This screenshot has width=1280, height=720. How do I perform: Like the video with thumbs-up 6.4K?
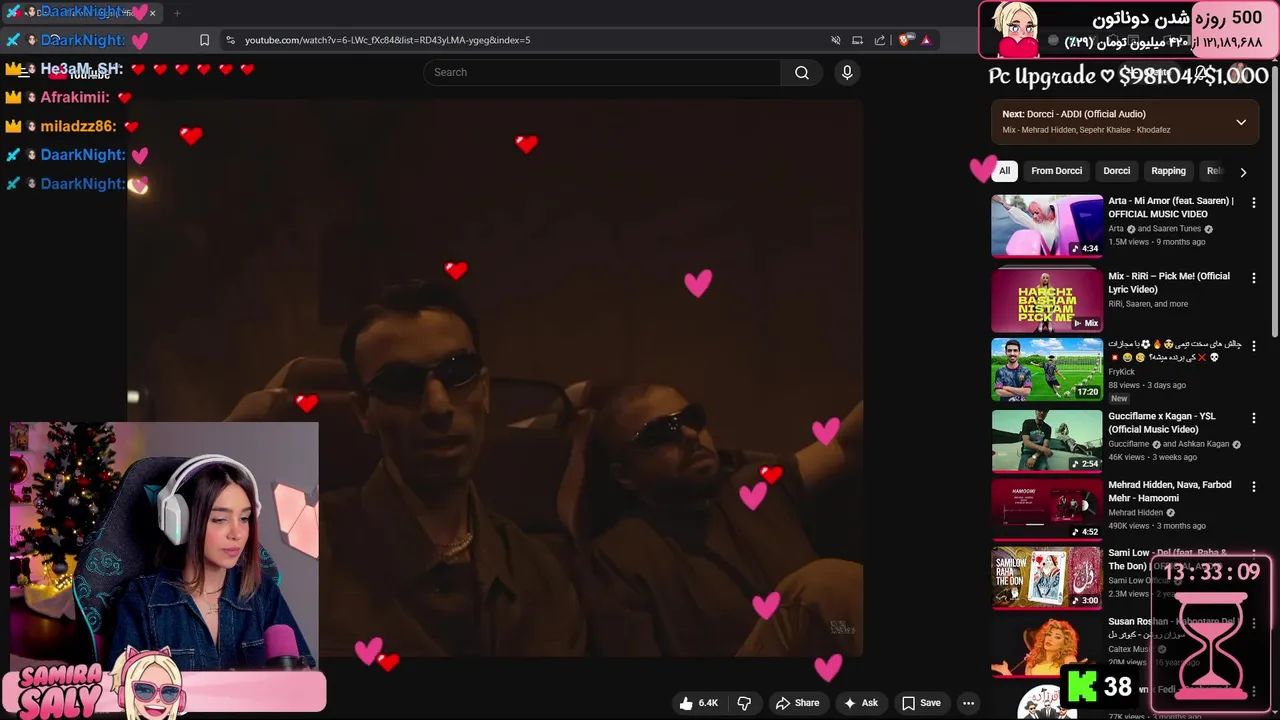click(698, 703)
